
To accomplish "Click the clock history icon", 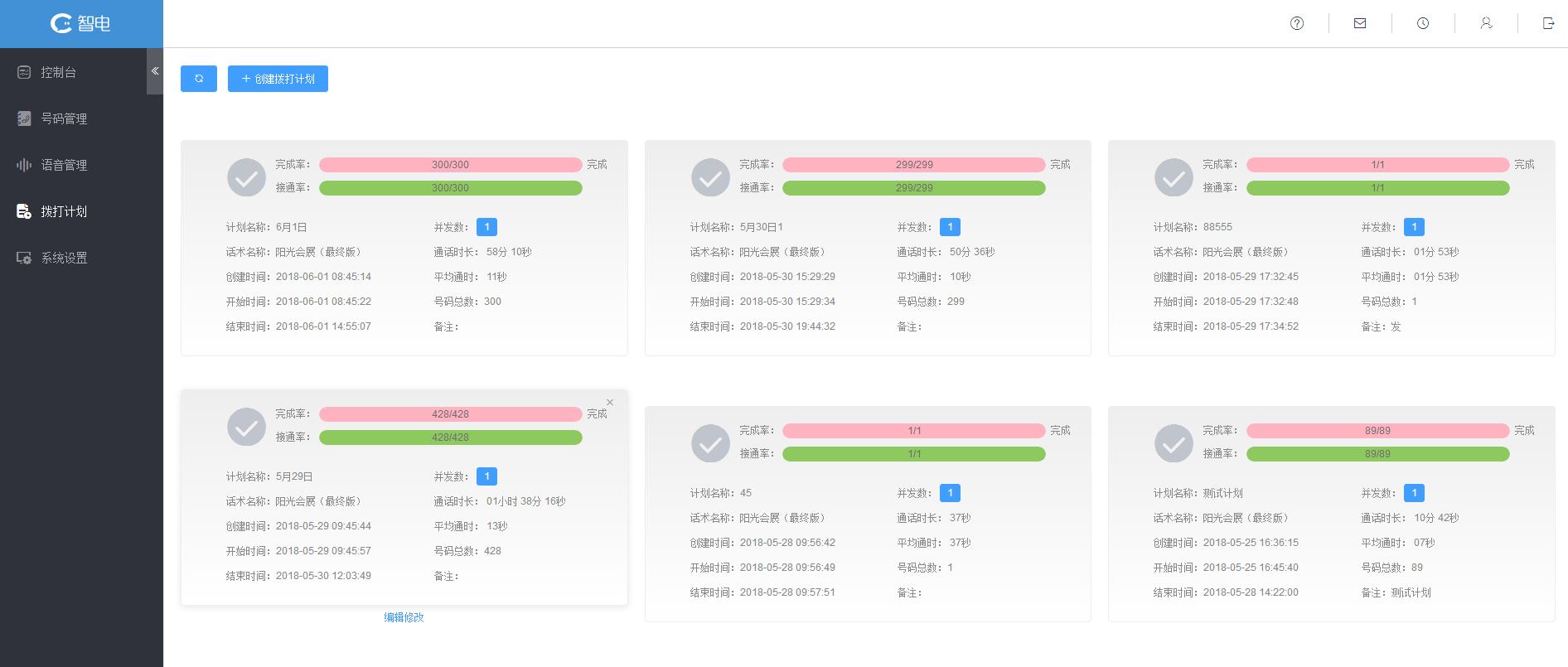I will tap(1423, 23).
